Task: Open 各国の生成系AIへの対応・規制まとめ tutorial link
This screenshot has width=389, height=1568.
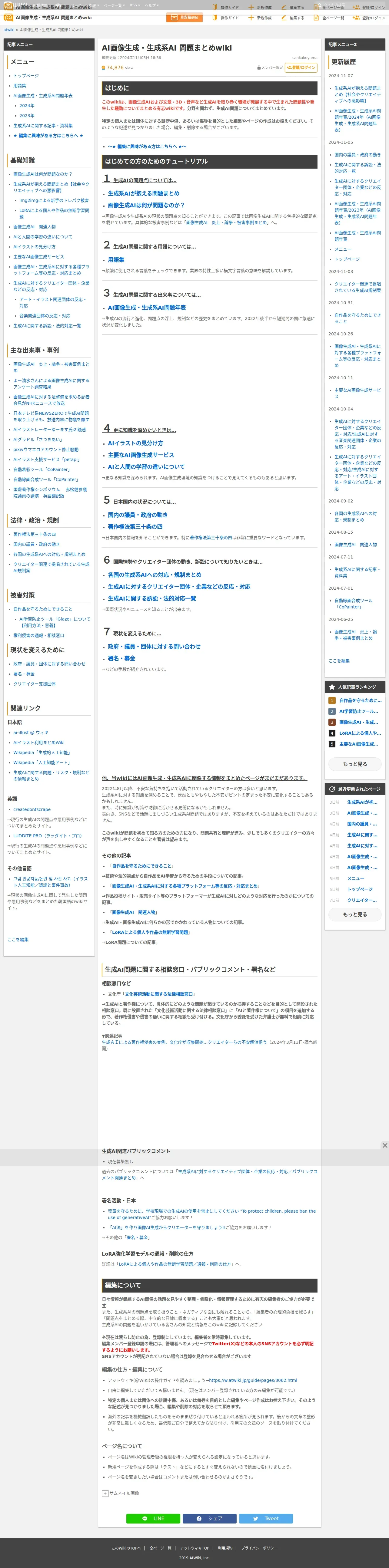Action: 155,575
